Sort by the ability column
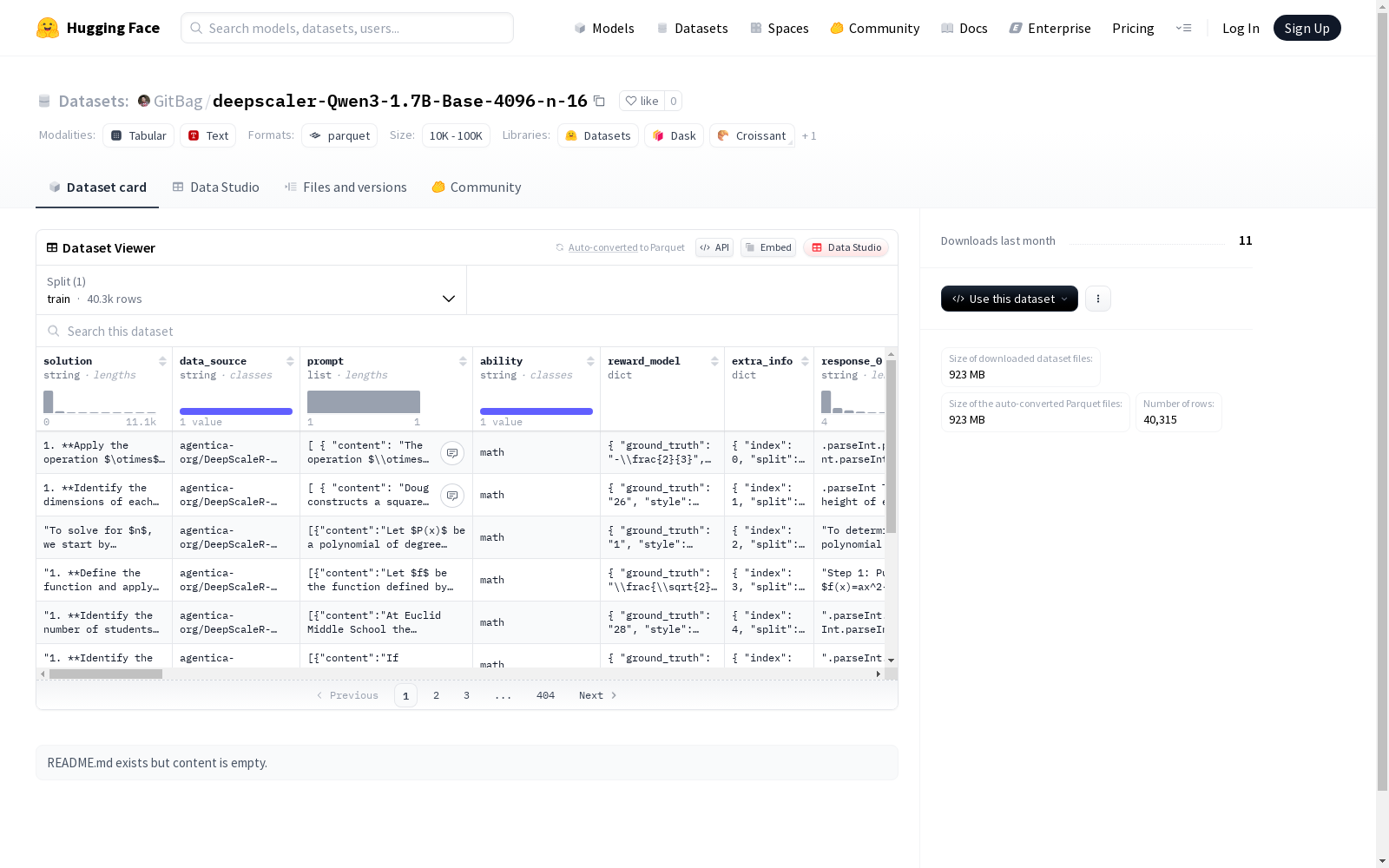The width and height of the screenshot is (1389, 868). pyautogui.click(x=590, y=361)
